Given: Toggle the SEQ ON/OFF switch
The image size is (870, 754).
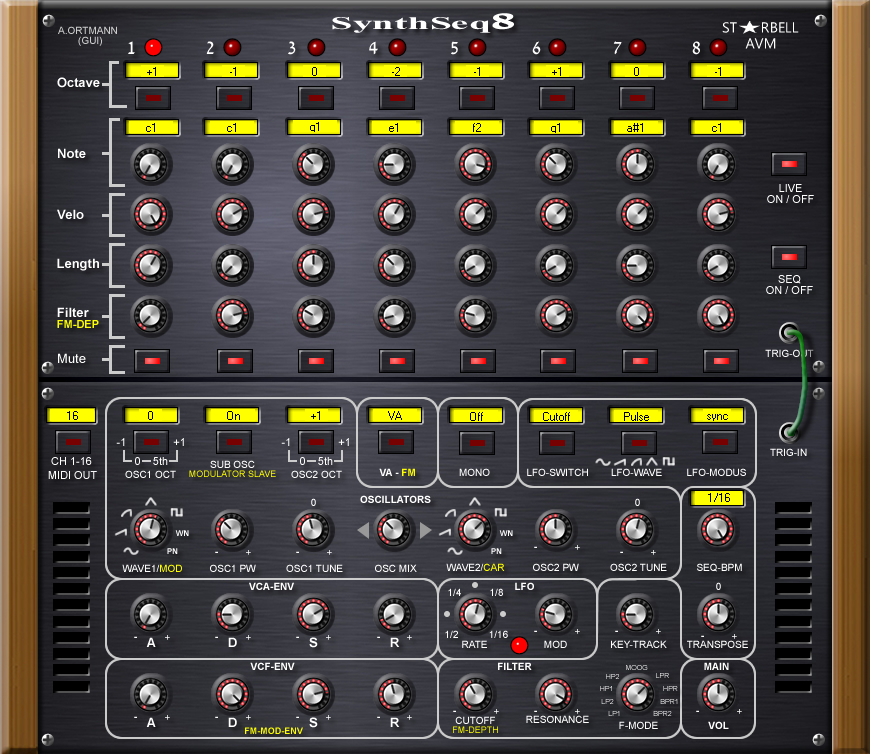Looking at the screenshot, I should 789,257.
